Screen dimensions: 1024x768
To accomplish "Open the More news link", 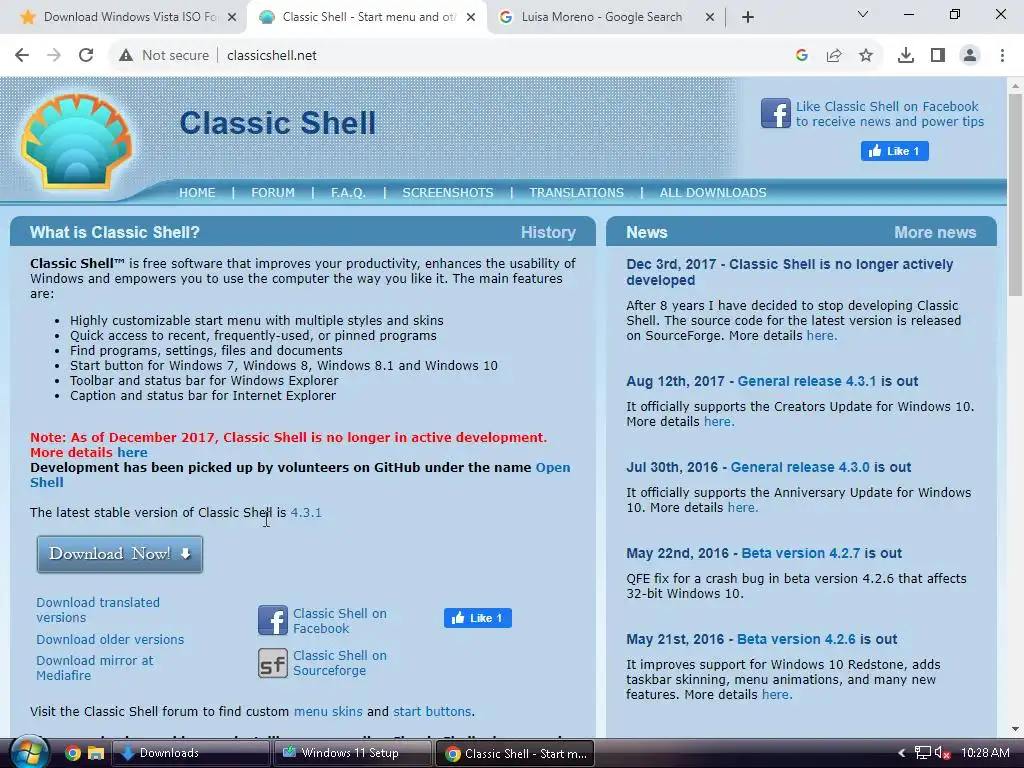I will (x=935, y=232).
